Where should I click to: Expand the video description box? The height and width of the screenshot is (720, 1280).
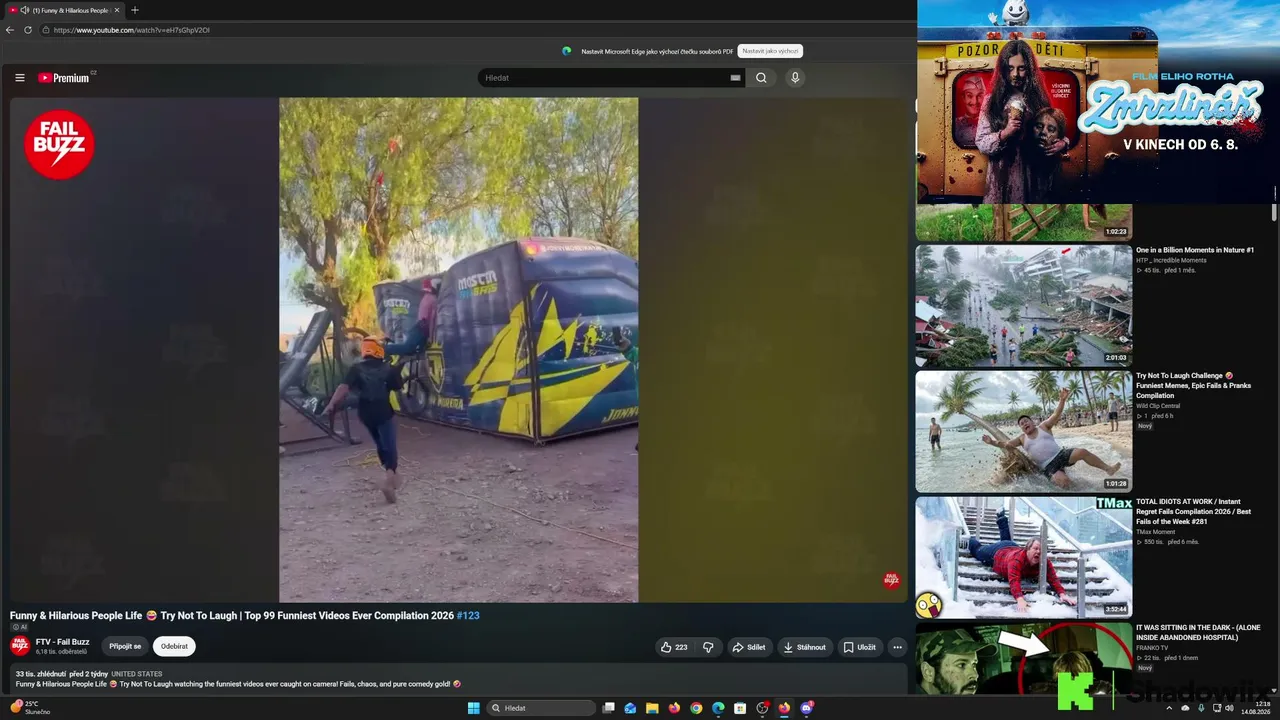pos(459,679)
